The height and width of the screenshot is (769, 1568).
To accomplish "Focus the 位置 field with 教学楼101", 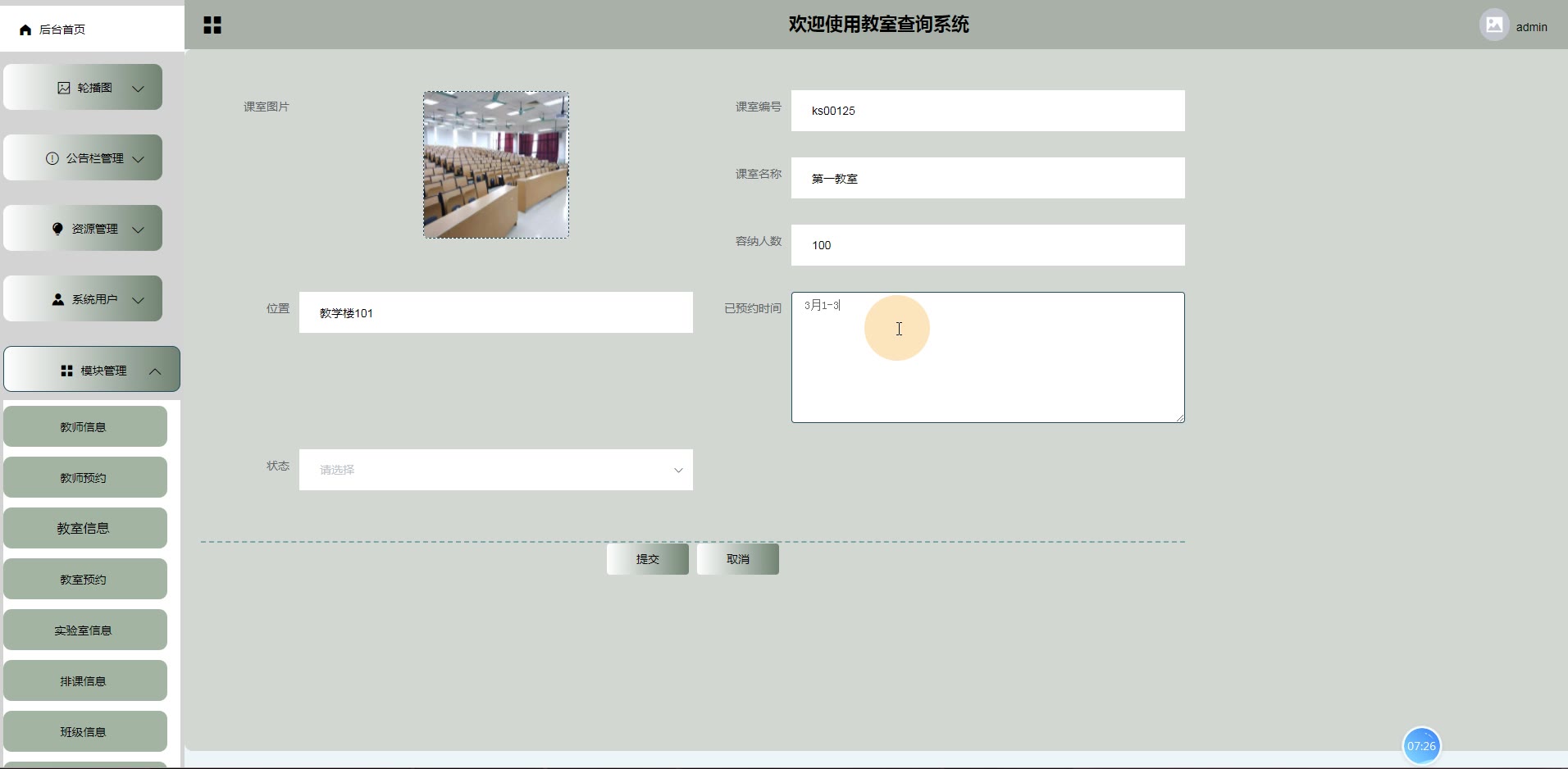I will pos(496,312).
